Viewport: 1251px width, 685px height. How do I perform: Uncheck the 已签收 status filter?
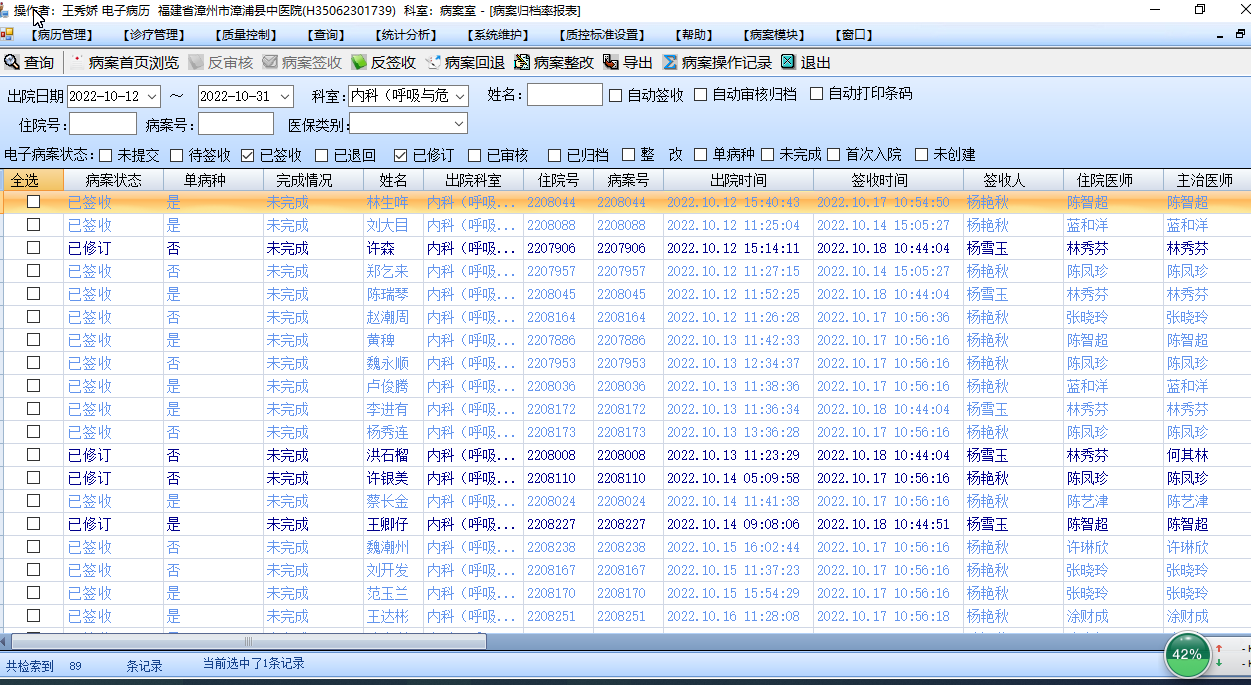pyautogui.click(x=248, y=155)
